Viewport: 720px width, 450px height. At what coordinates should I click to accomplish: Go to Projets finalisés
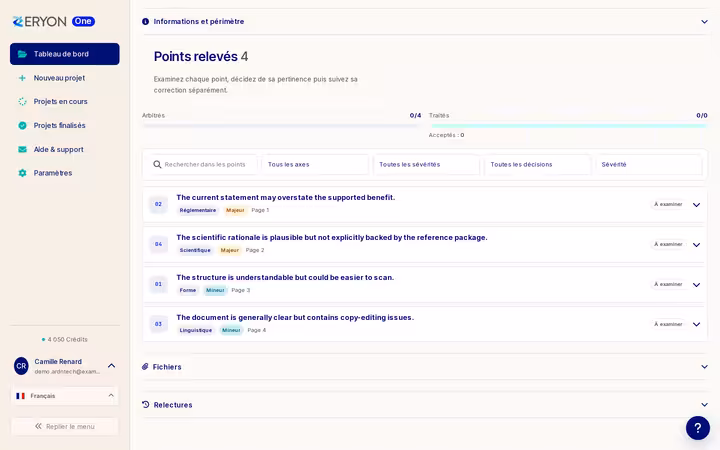[65, 125]
